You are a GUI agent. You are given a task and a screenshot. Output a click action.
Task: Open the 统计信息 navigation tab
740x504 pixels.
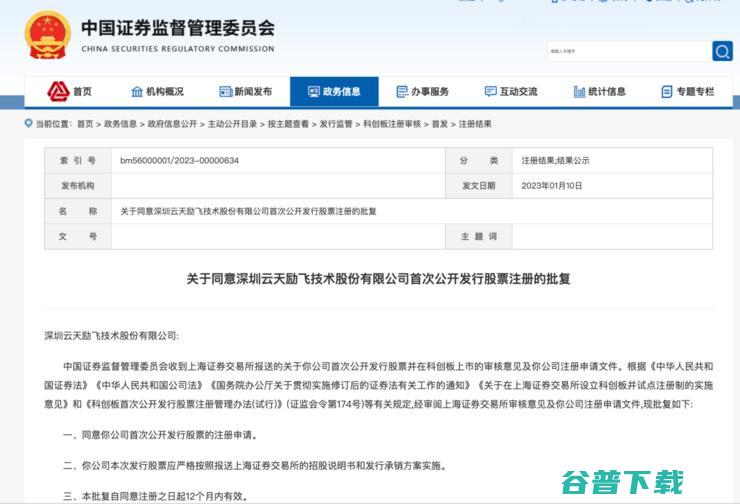click(600, 92)
